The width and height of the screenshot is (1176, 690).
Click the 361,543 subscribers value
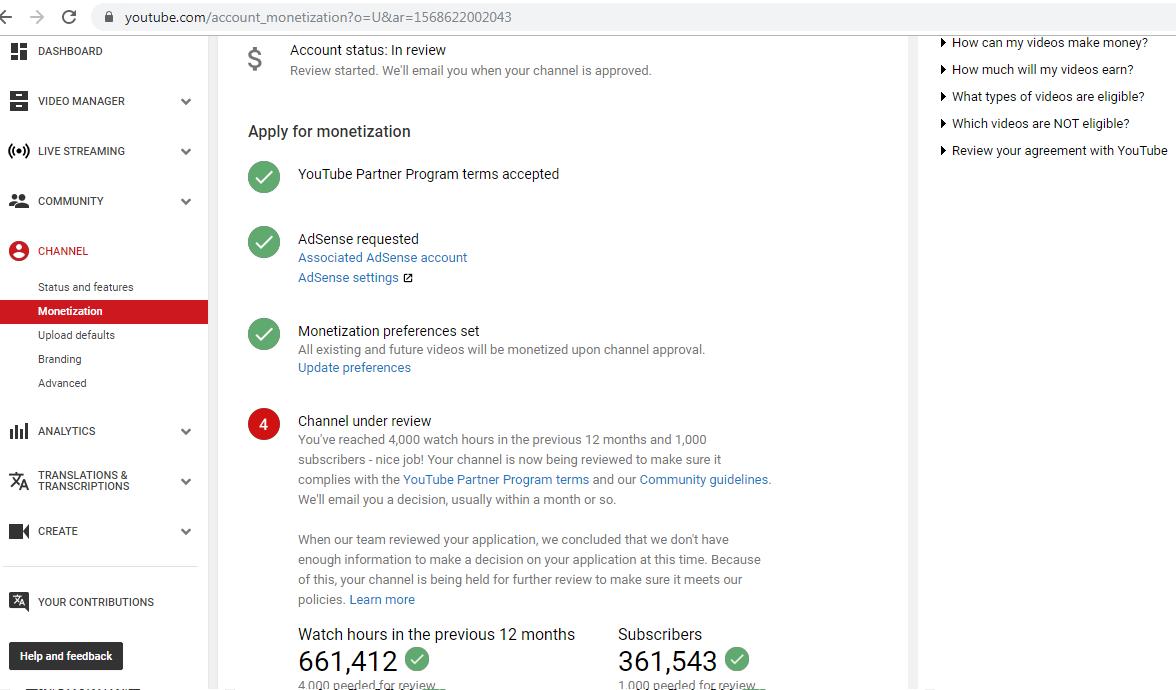(667, 661)
